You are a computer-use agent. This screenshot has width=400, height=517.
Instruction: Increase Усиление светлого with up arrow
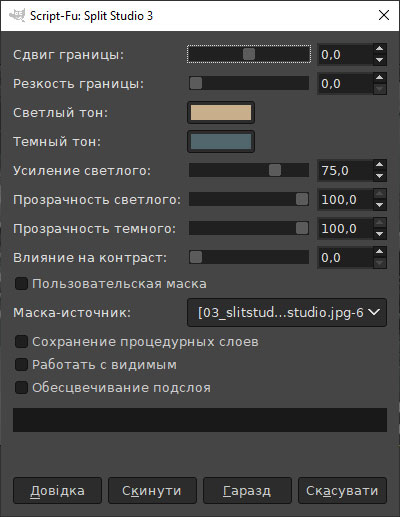pyautogui.click(x=379, y=165)
